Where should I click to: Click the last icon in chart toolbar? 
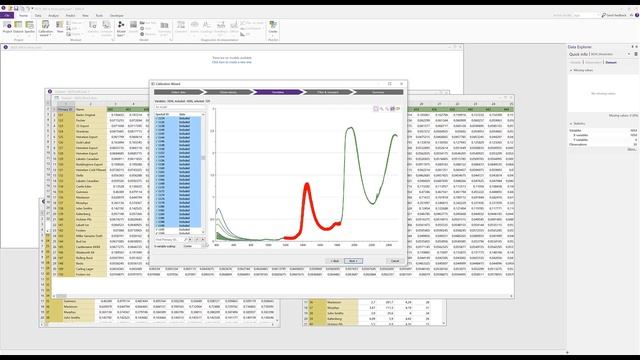coord(398,109)
